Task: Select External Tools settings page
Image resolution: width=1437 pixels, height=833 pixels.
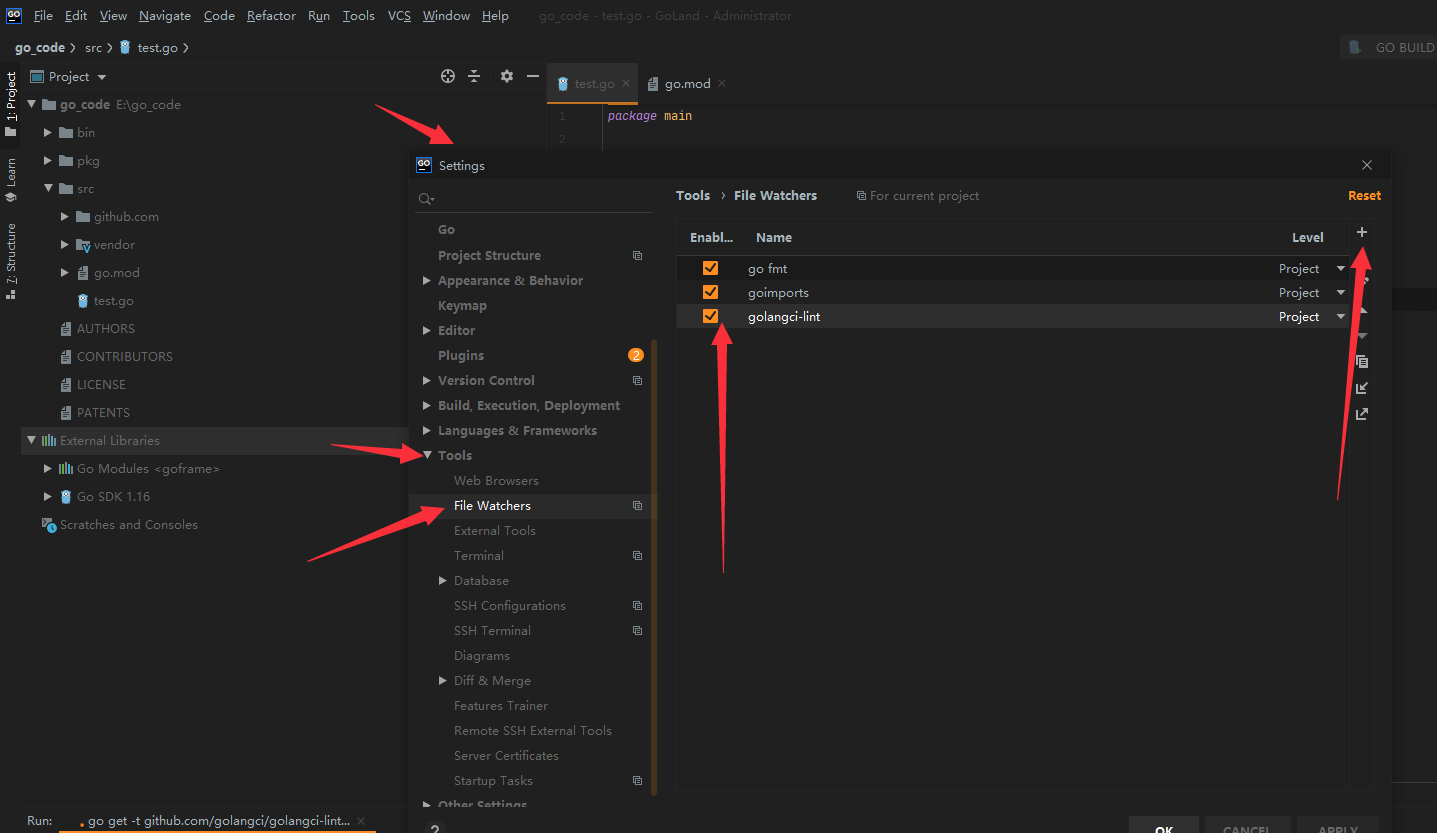Action: [494, 531]
